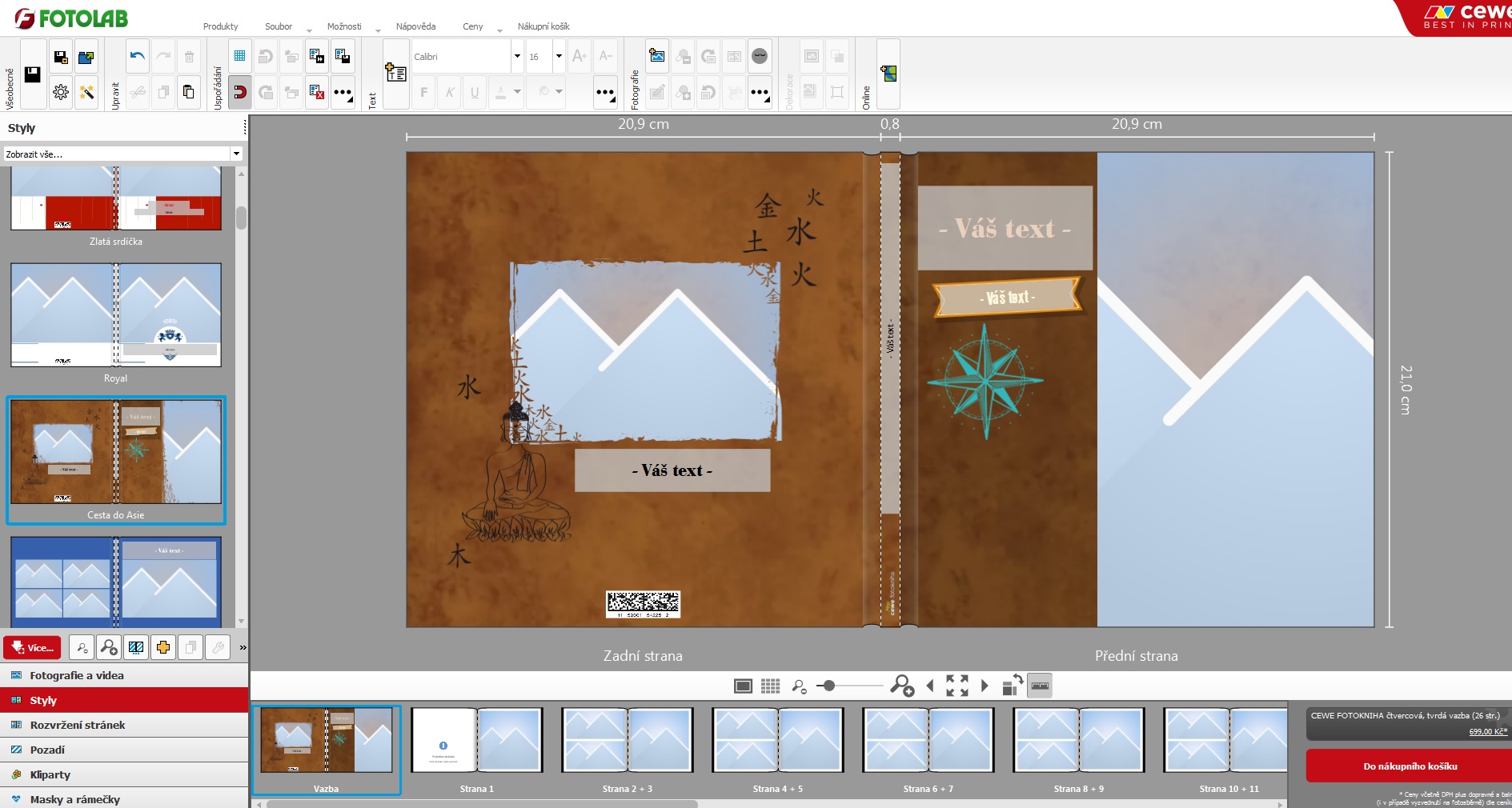Expand the 'Zobrazit vše...' style filter
1512x808 pixels.
(236, 154)
